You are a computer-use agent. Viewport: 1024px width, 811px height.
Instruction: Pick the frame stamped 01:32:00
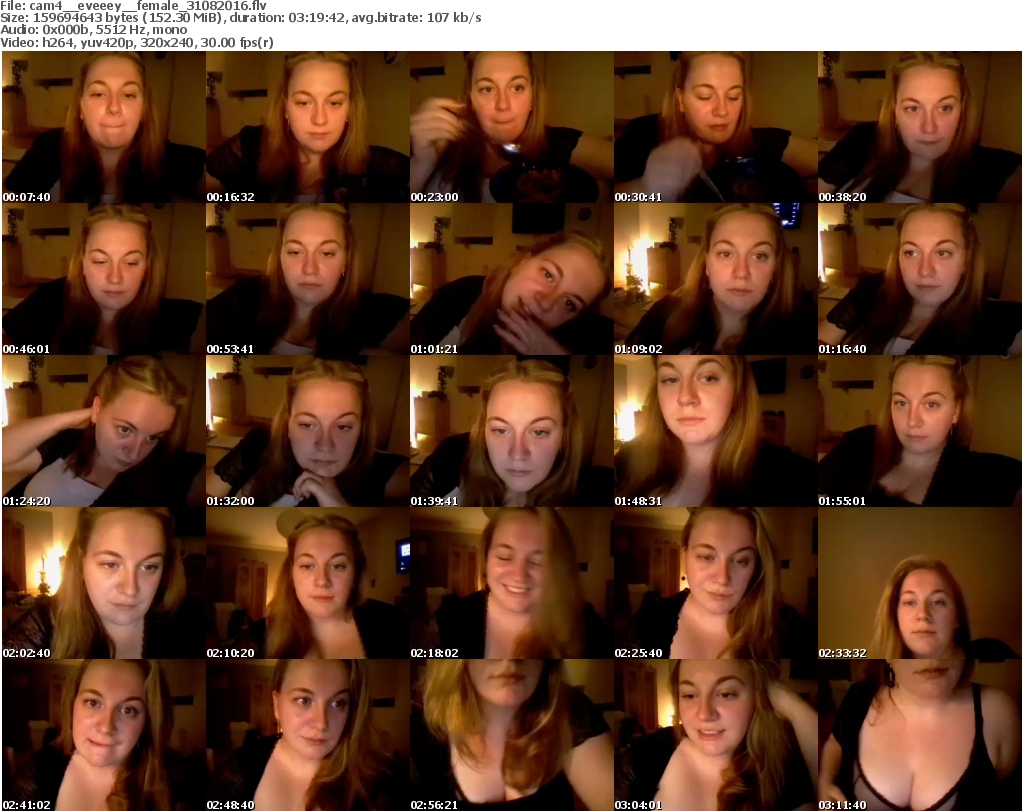coord(308,432)
